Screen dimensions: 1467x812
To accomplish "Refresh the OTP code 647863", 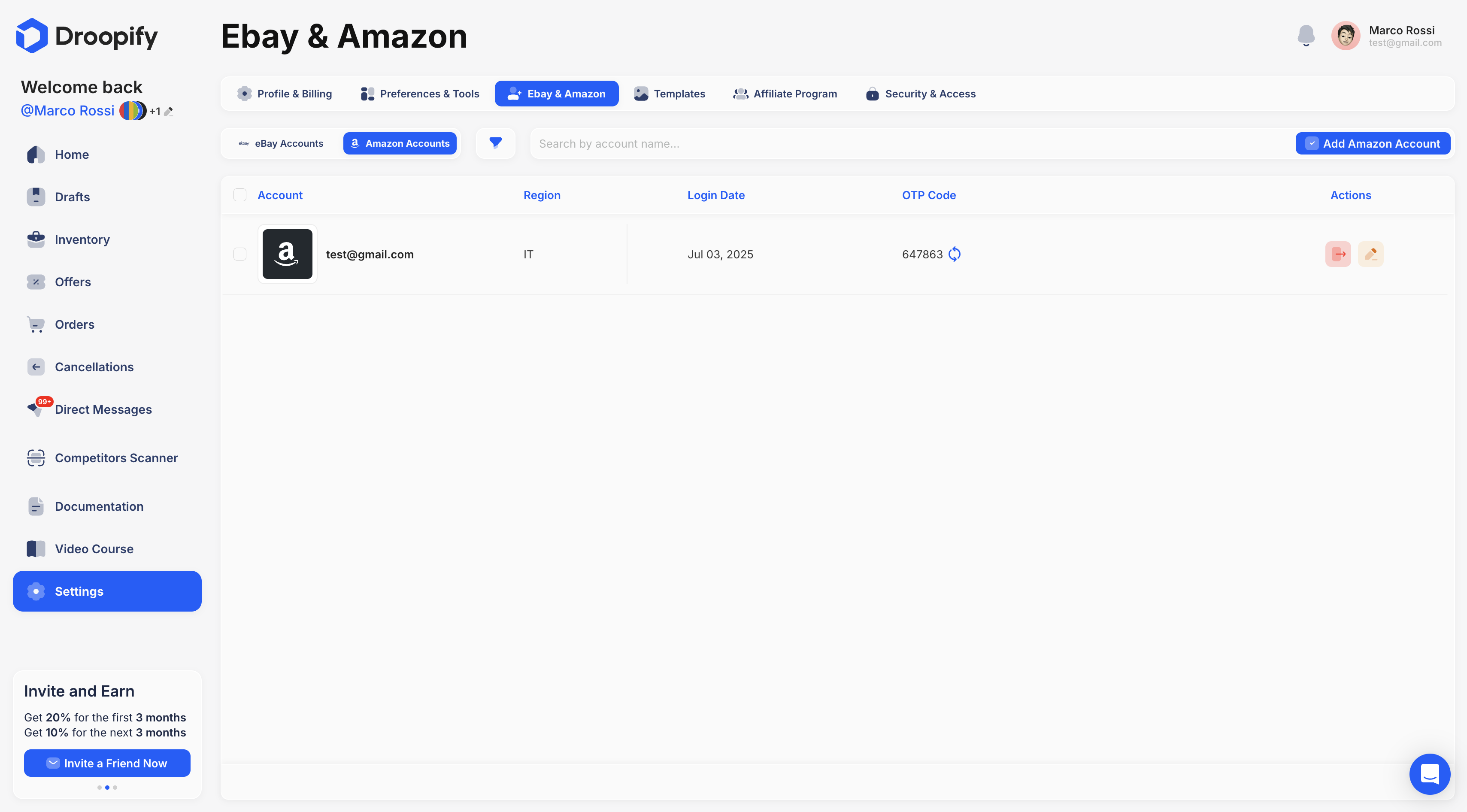I will point(955,254).
